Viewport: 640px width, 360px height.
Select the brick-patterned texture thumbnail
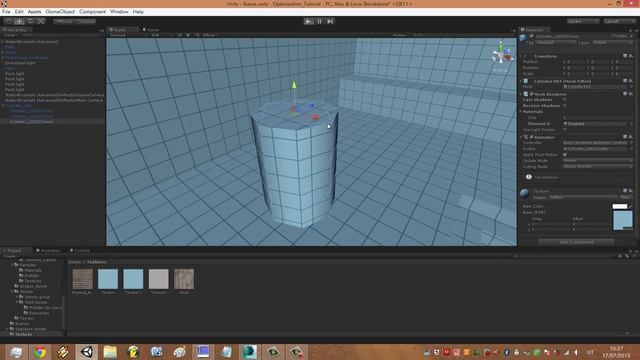[x=82, y=279]
